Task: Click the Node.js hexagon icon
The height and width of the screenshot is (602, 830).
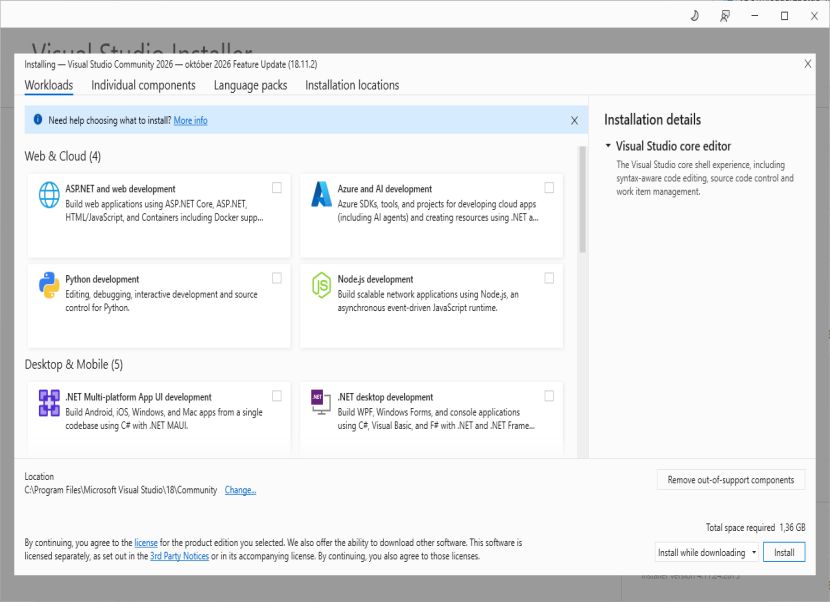Action: tap(321, 285)
